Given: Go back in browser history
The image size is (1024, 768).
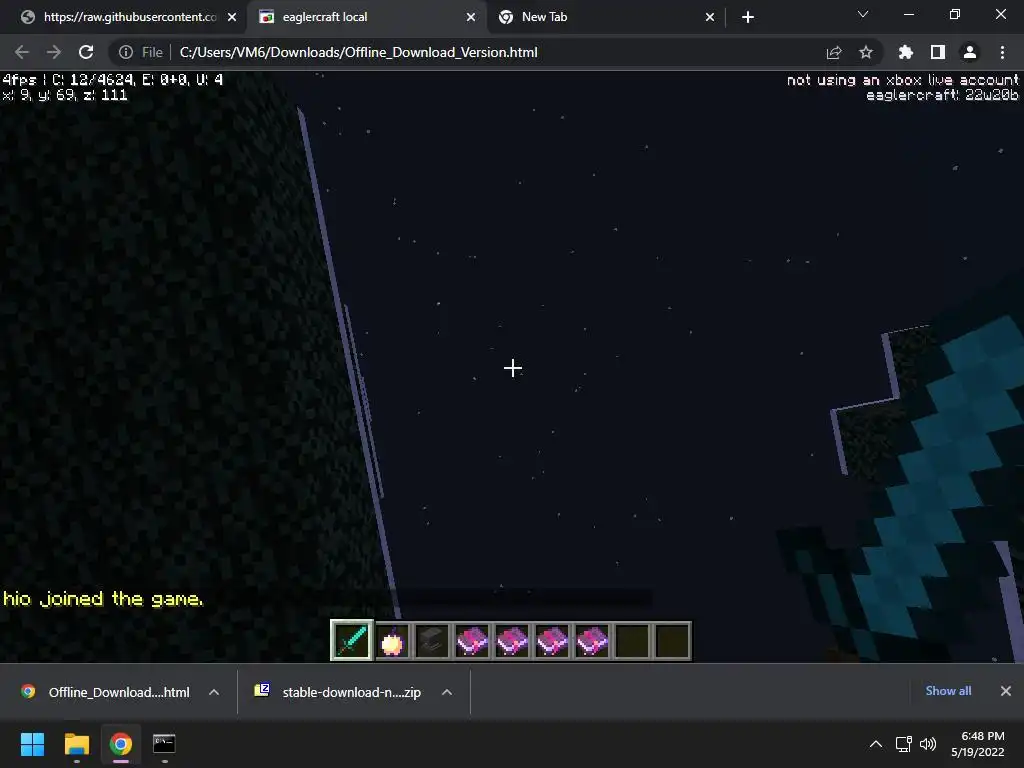Looking at the screenshot, I should tap(22, 52).
